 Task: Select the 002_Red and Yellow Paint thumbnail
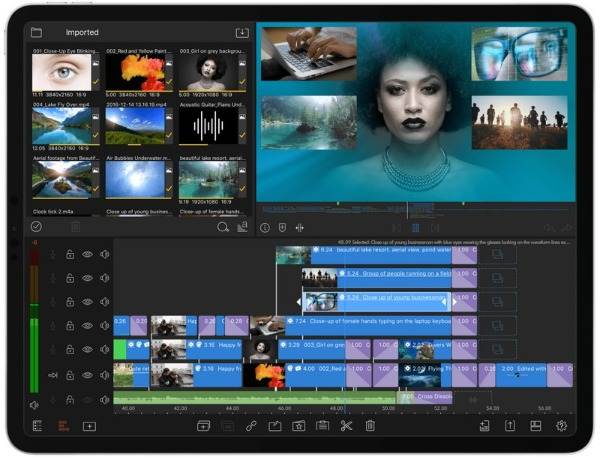(x=135, y=72)
